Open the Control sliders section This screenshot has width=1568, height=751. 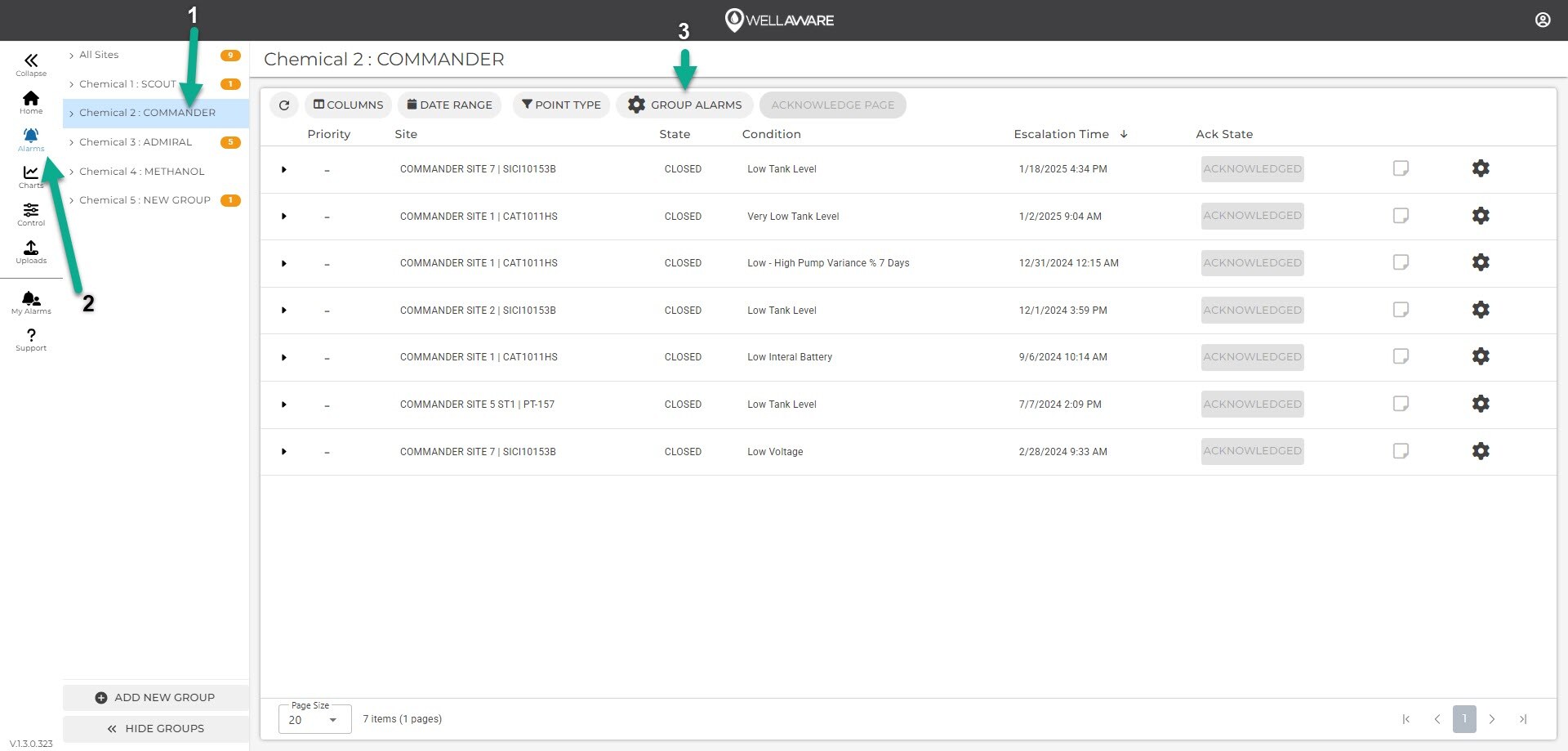(x=31, y=214)
